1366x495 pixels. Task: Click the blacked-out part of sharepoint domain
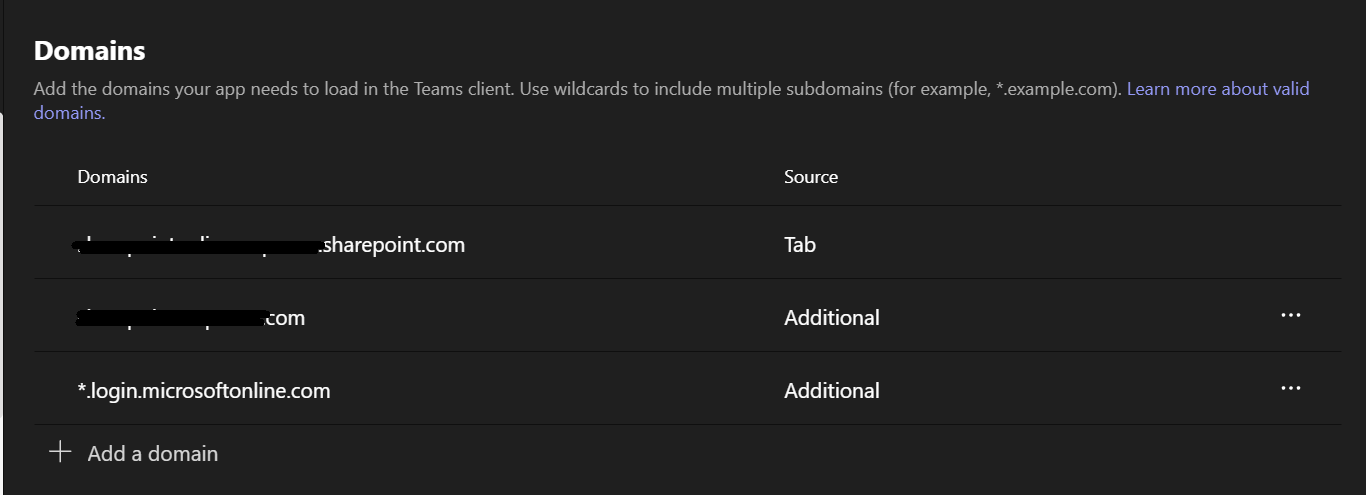tap(200, 245)
